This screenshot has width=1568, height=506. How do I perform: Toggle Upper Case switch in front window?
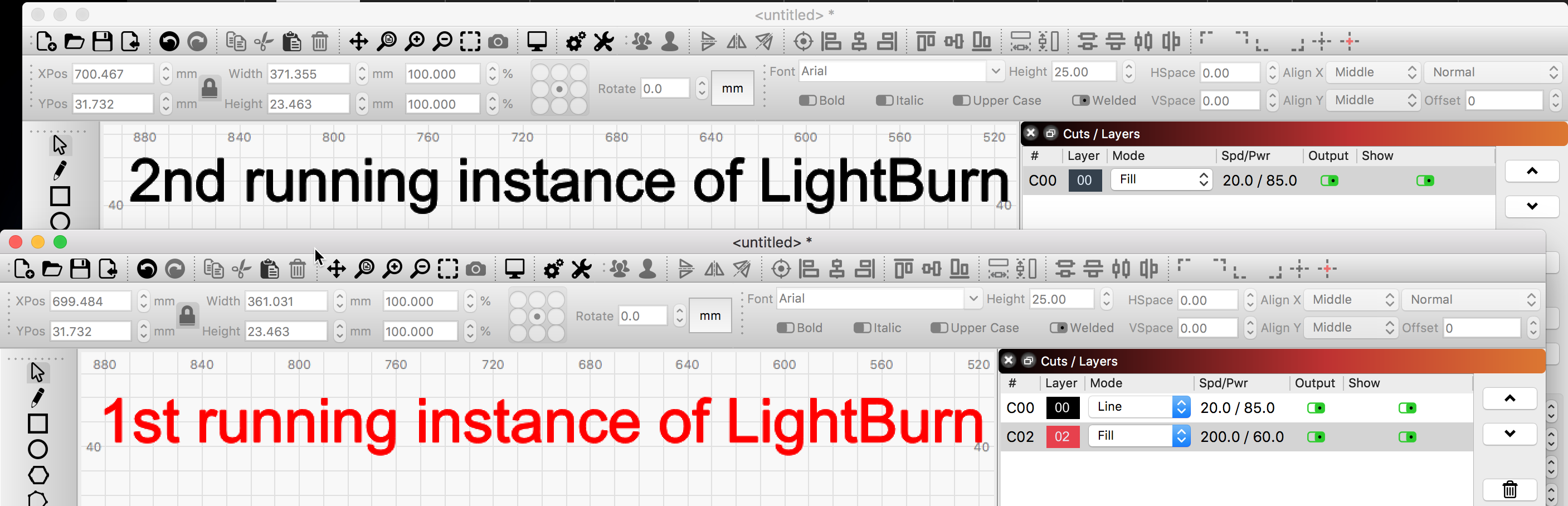(939, 328)
